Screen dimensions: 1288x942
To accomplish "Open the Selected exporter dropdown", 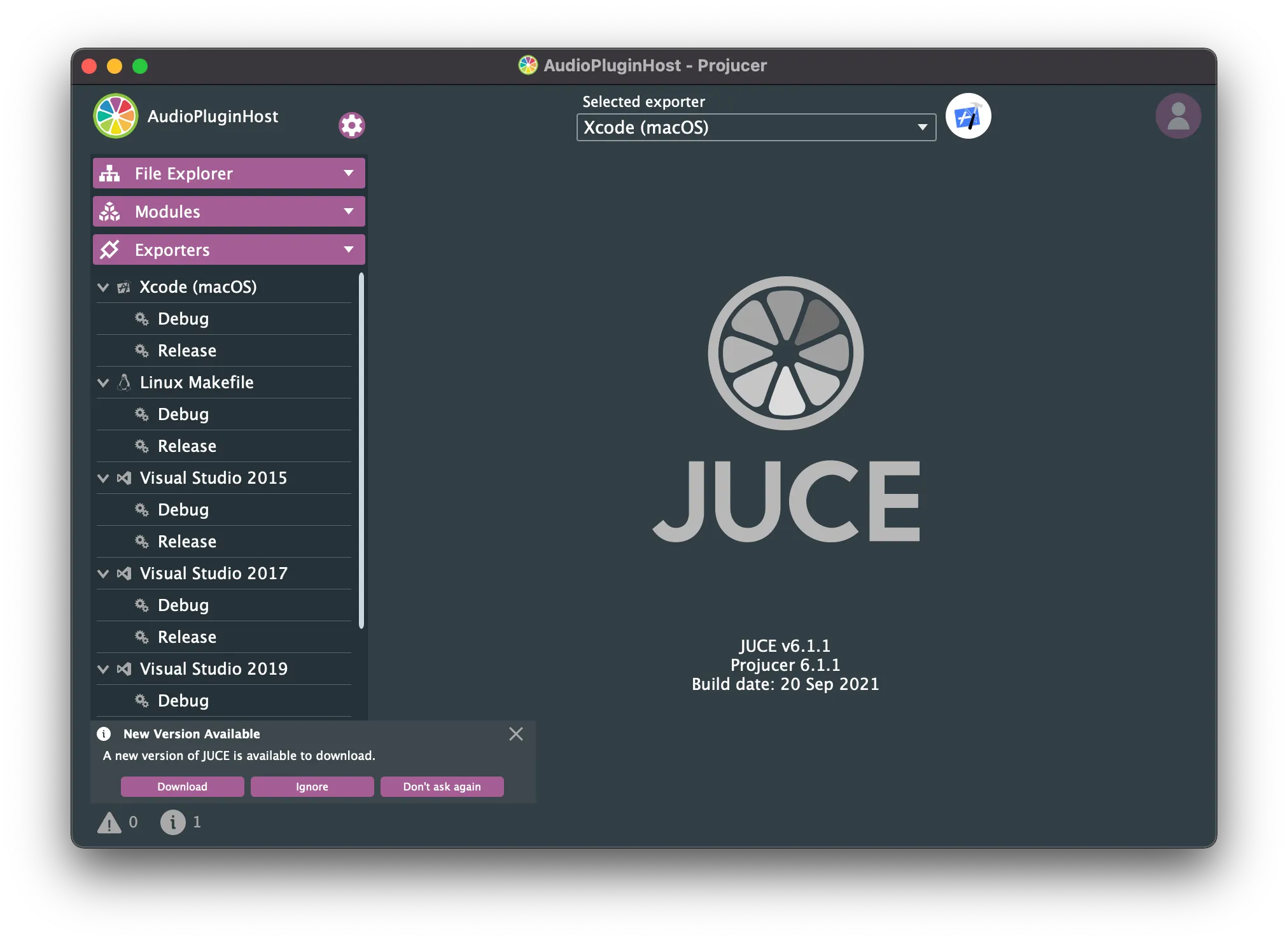I will 756,127.
